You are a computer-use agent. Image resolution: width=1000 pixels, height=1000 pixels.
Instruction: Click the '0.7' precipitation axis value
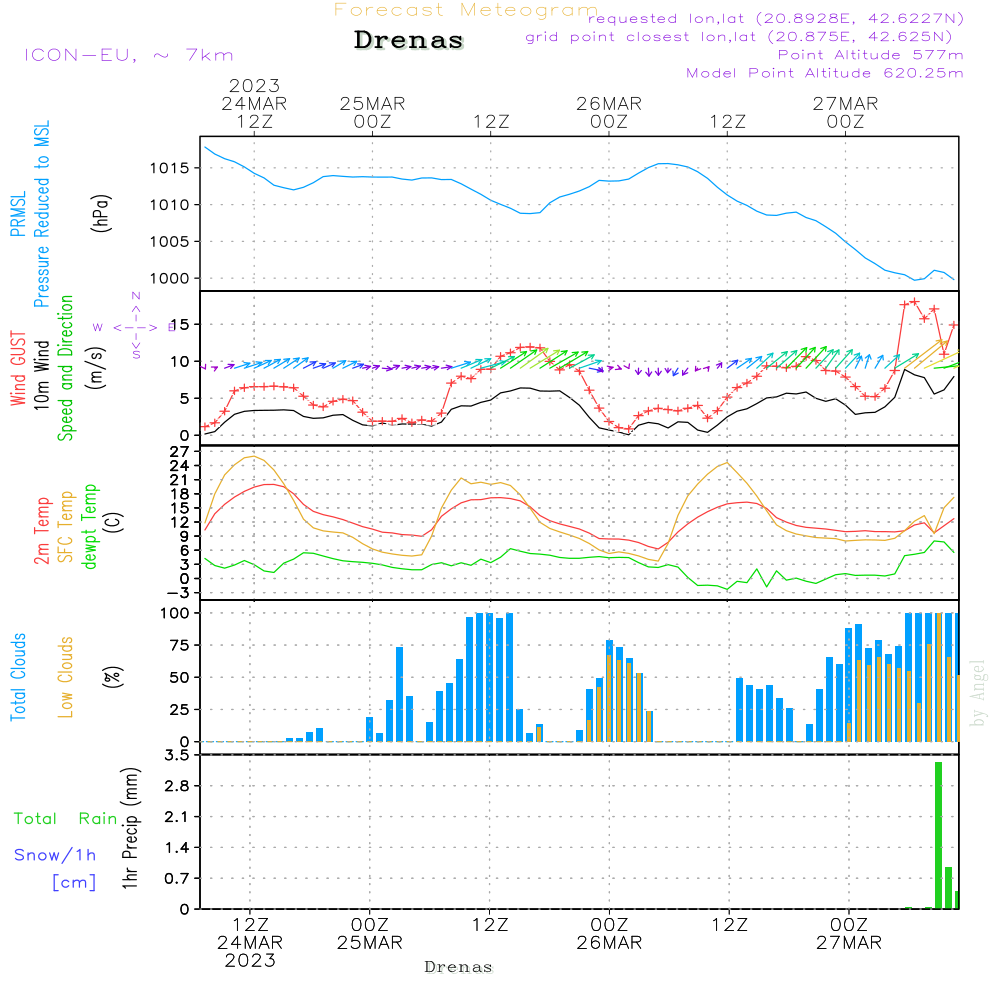coord(177,878)
